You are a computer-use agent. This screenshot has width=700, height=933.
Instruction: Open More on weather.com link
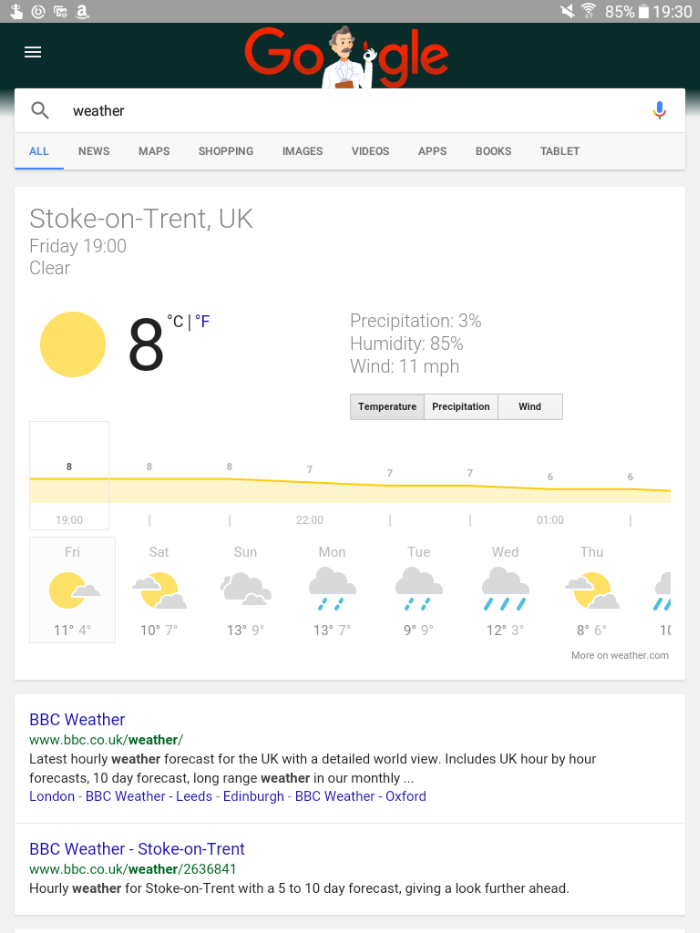[x=620, y=655]
